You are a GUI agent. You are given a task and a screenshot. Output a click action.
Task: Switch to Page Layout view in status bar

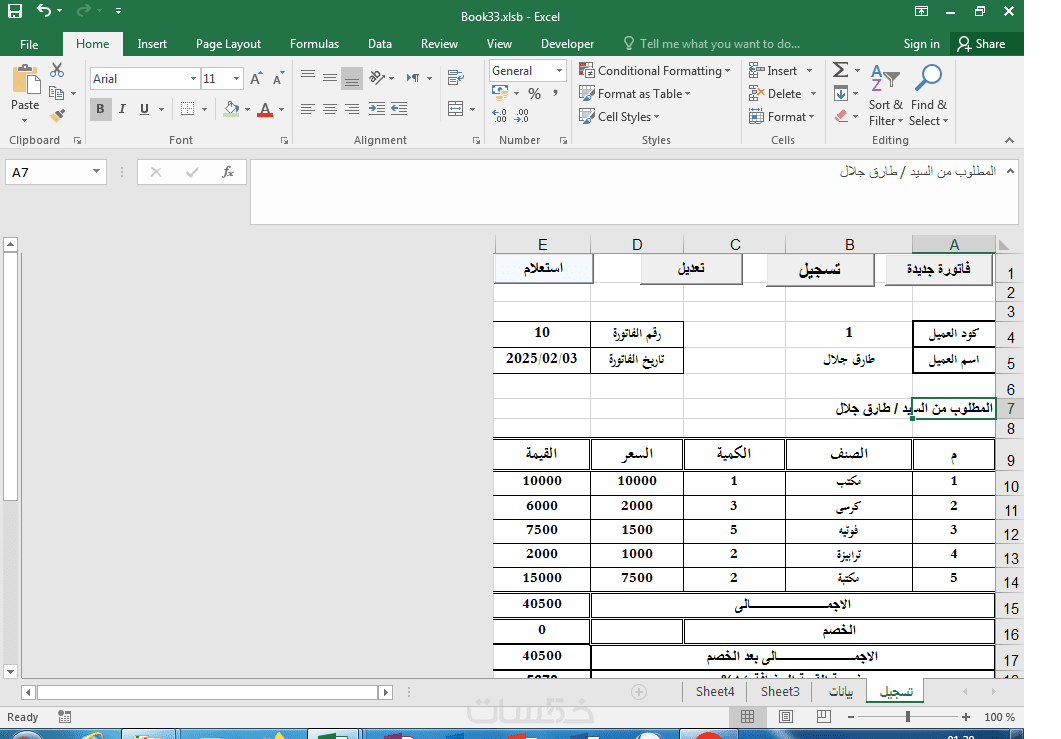coord(786,717)
